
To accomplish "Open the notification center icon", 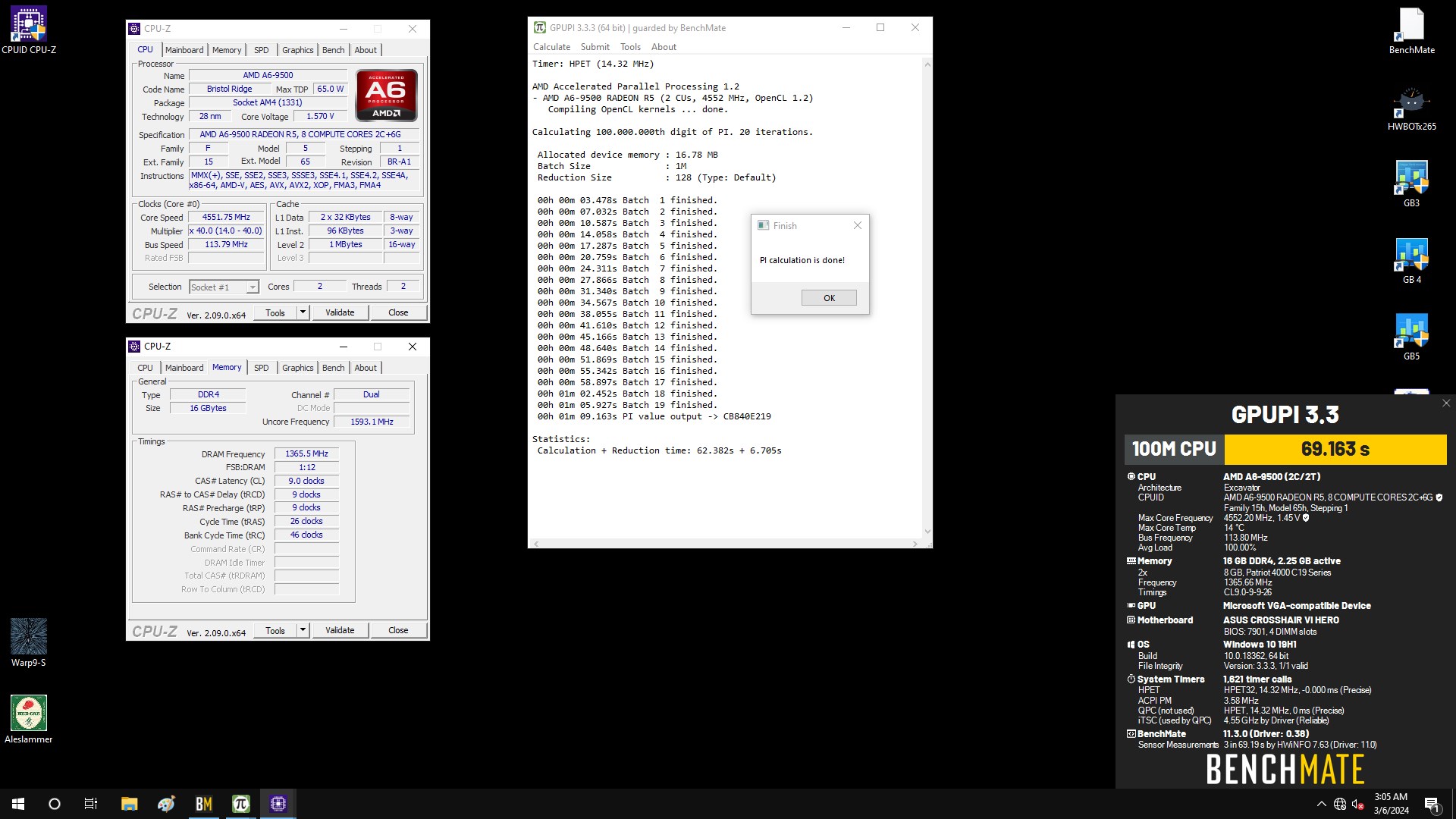I will (x=1432, y=804).
